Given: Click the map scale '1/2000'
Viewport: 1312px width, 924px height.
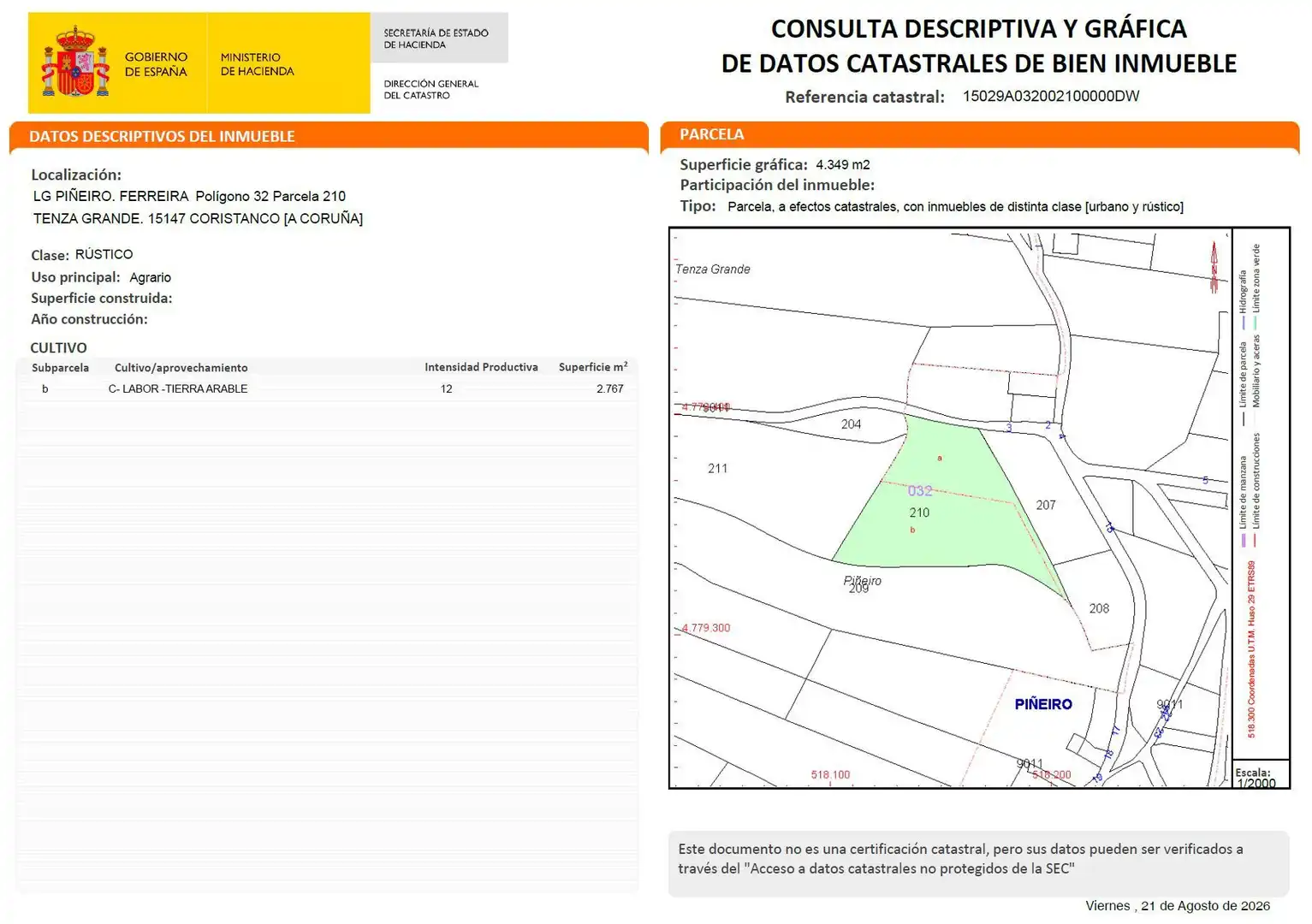Looking at the screenshot, I should point(1256,783).
